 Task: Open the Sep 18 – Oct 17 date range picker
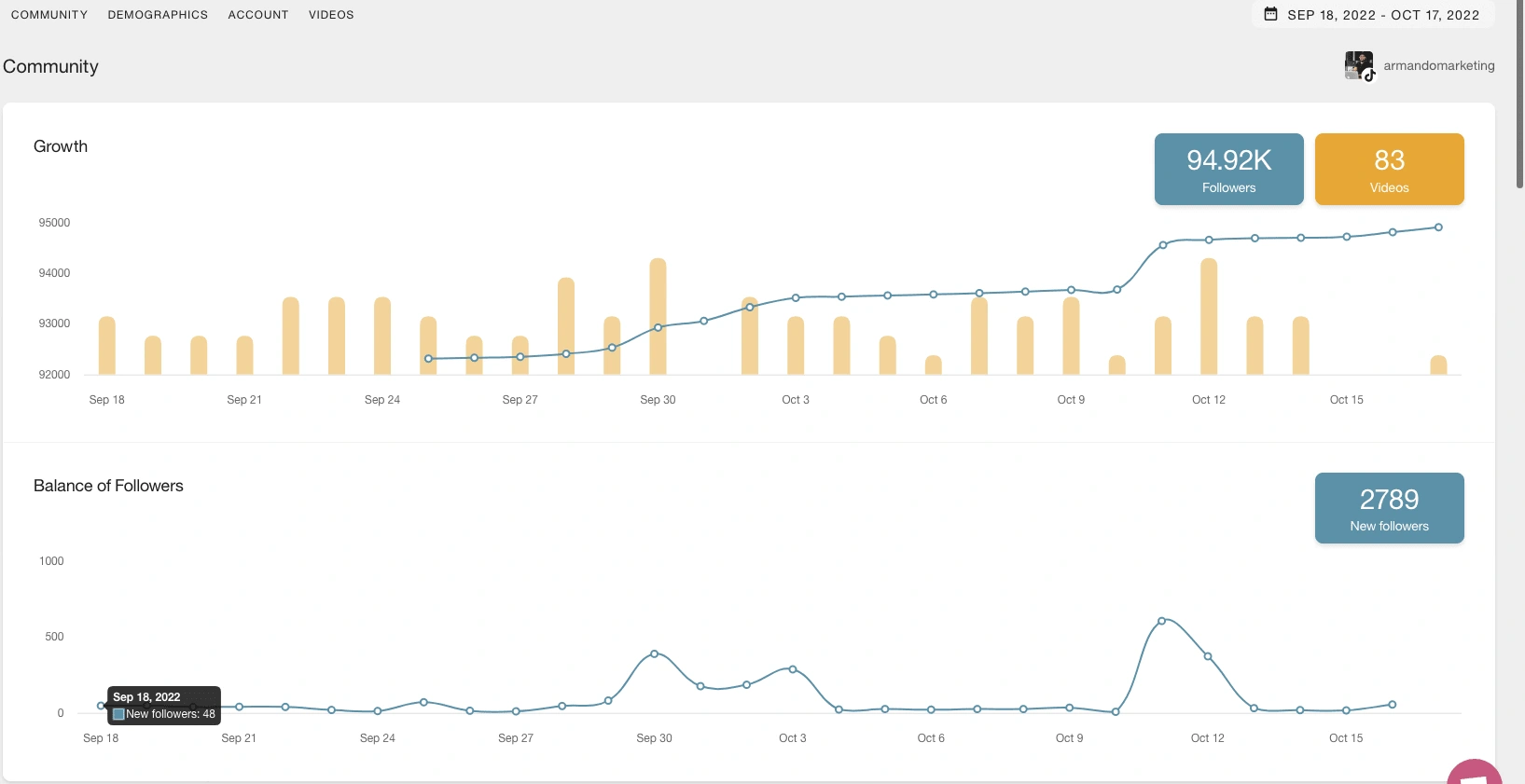tap(1373, 15)
